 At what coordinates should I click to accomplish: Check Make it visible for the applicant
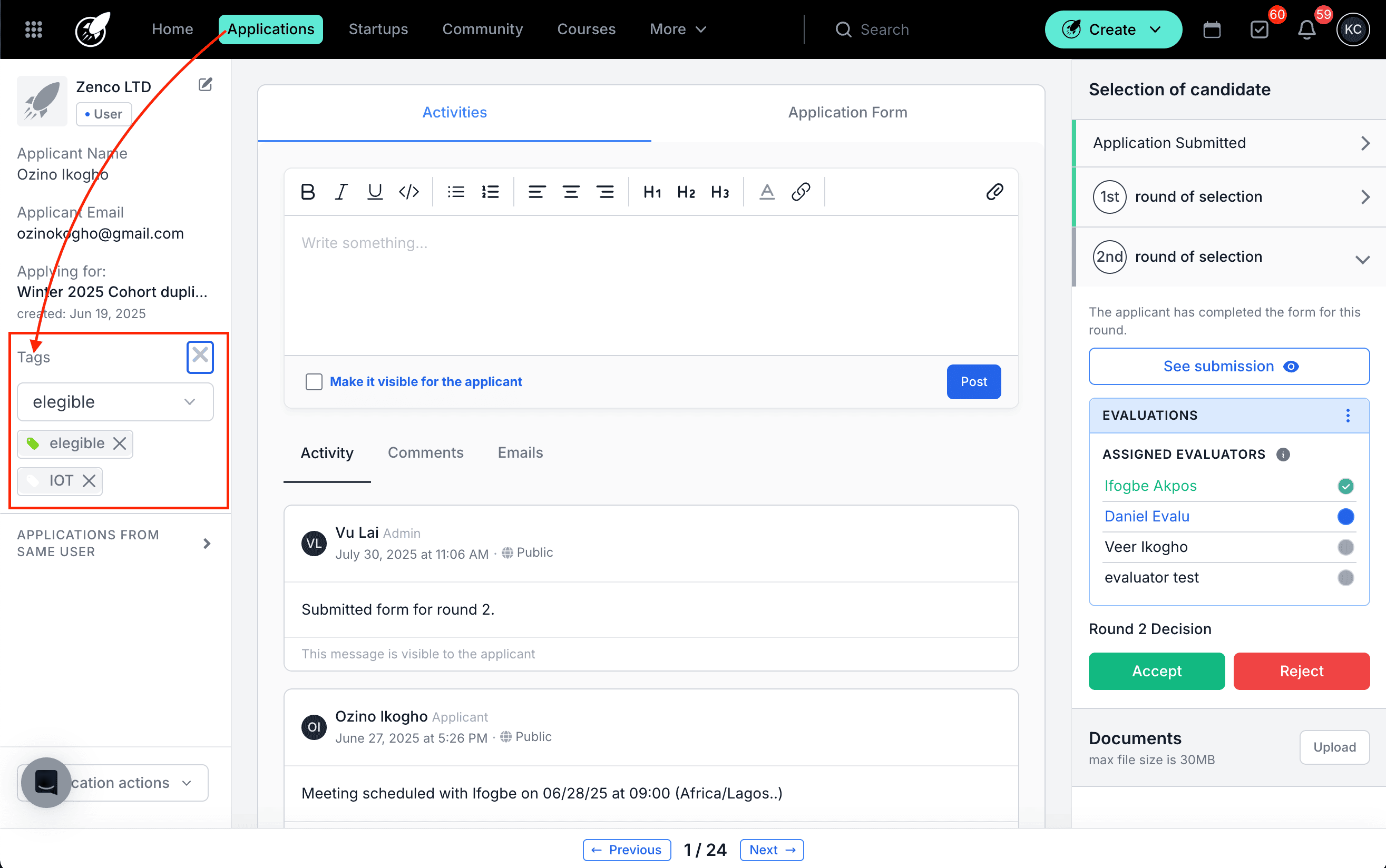[314, 382]
